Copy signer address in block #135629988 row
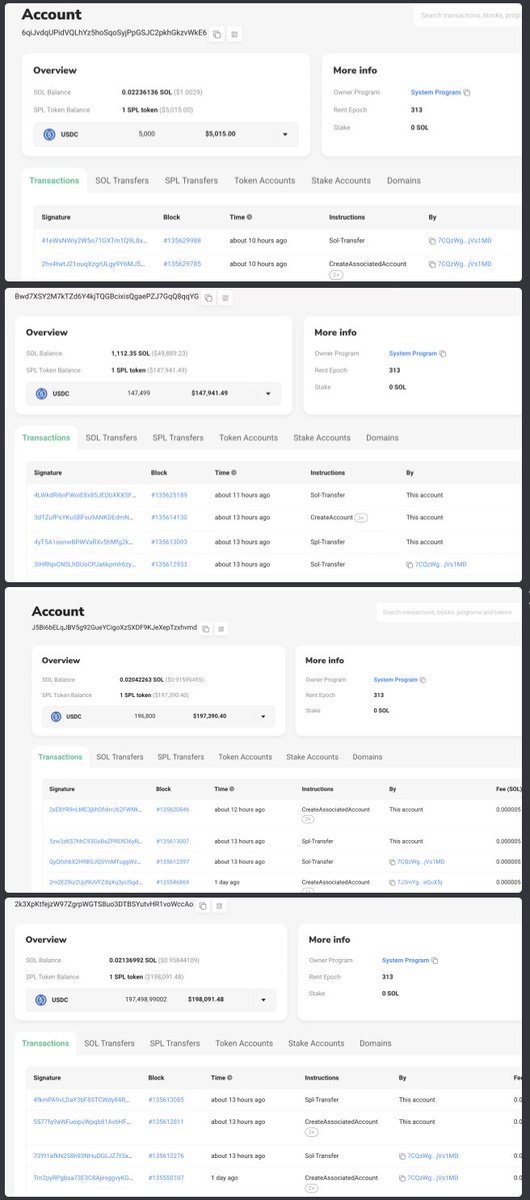530x1200 pixels. [x=432, y=241]
